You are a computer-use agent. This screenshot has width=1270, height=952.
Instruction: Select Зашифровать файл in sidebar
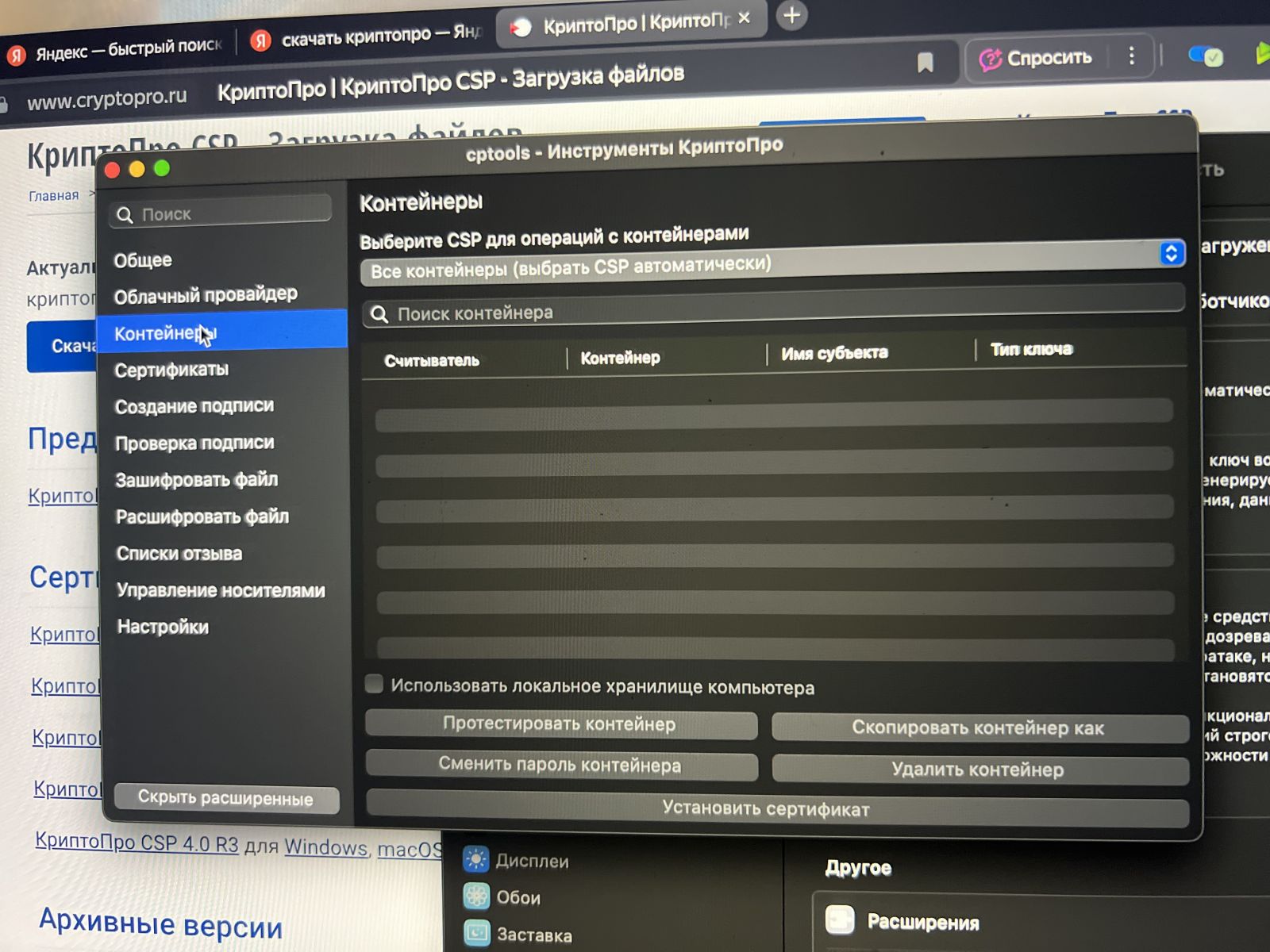(x=197, y=480)
